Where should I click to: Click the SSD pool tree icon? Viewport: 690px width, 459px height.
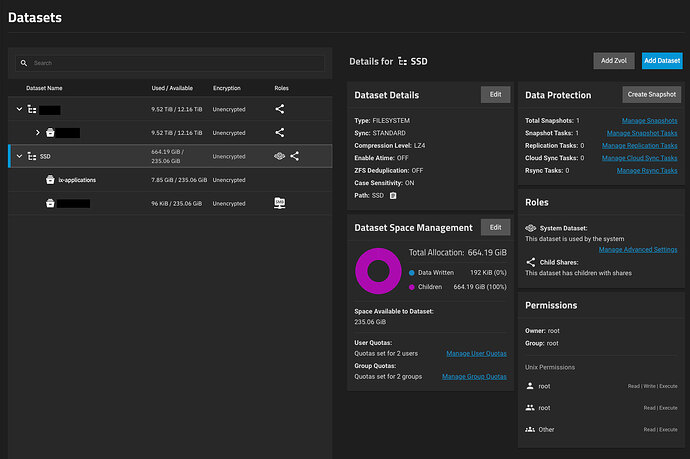click(32, 156)
